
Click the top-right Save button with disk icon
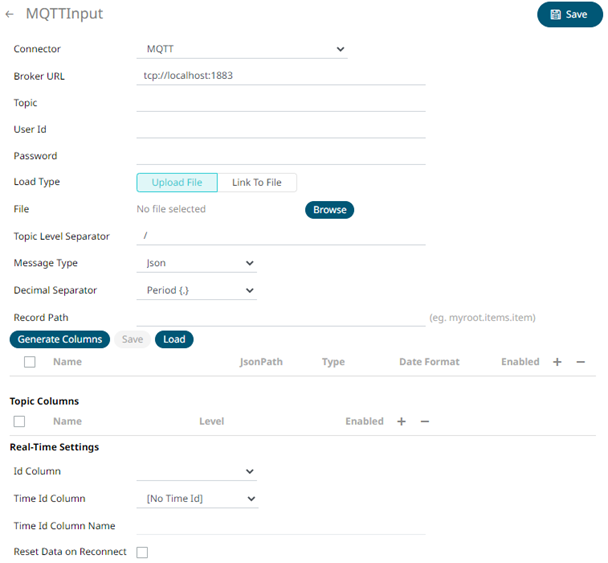pyautogui.click(x=570, y=14)
